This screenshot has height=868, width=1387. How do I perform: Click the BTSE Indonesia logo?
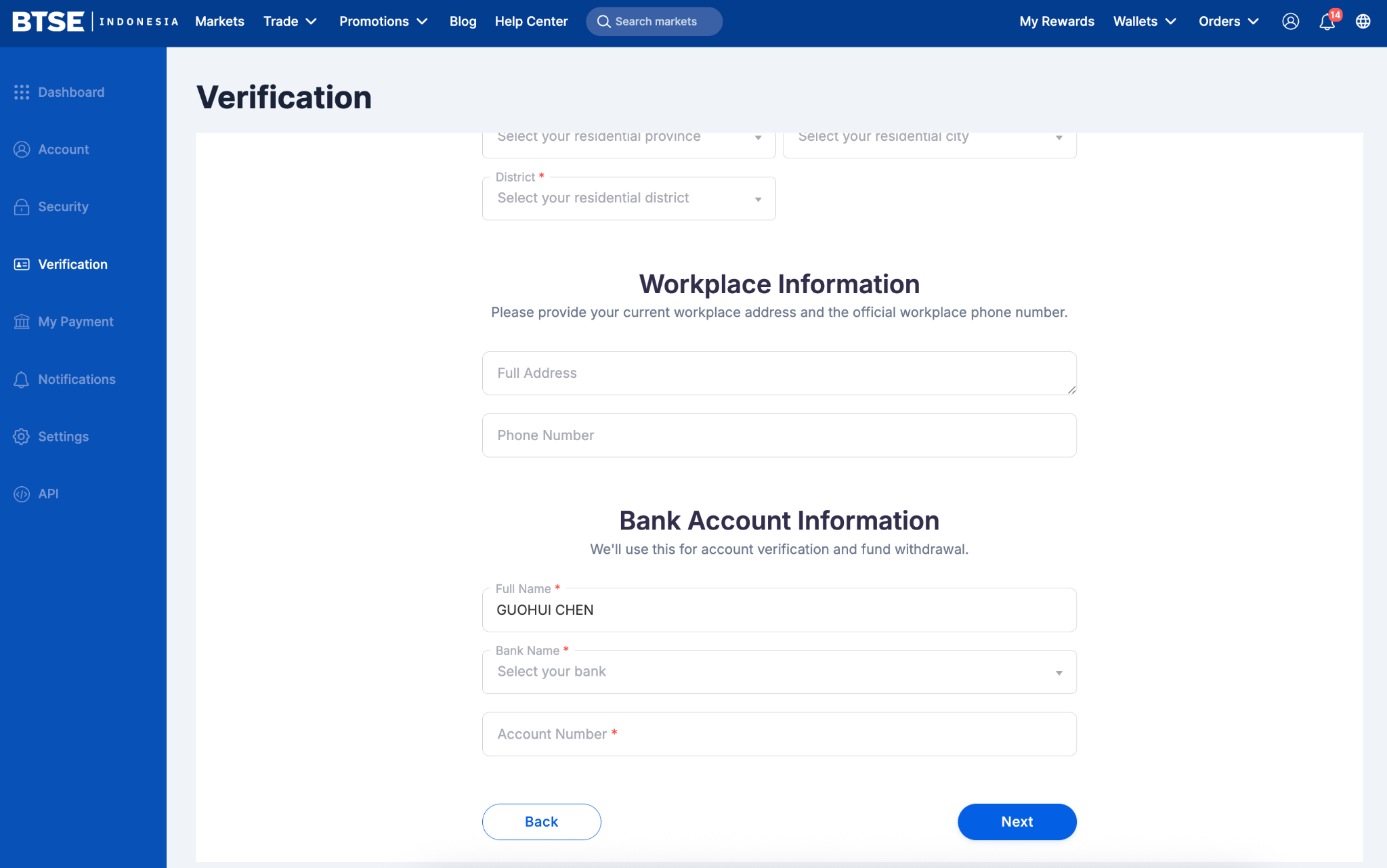[95, 22]
